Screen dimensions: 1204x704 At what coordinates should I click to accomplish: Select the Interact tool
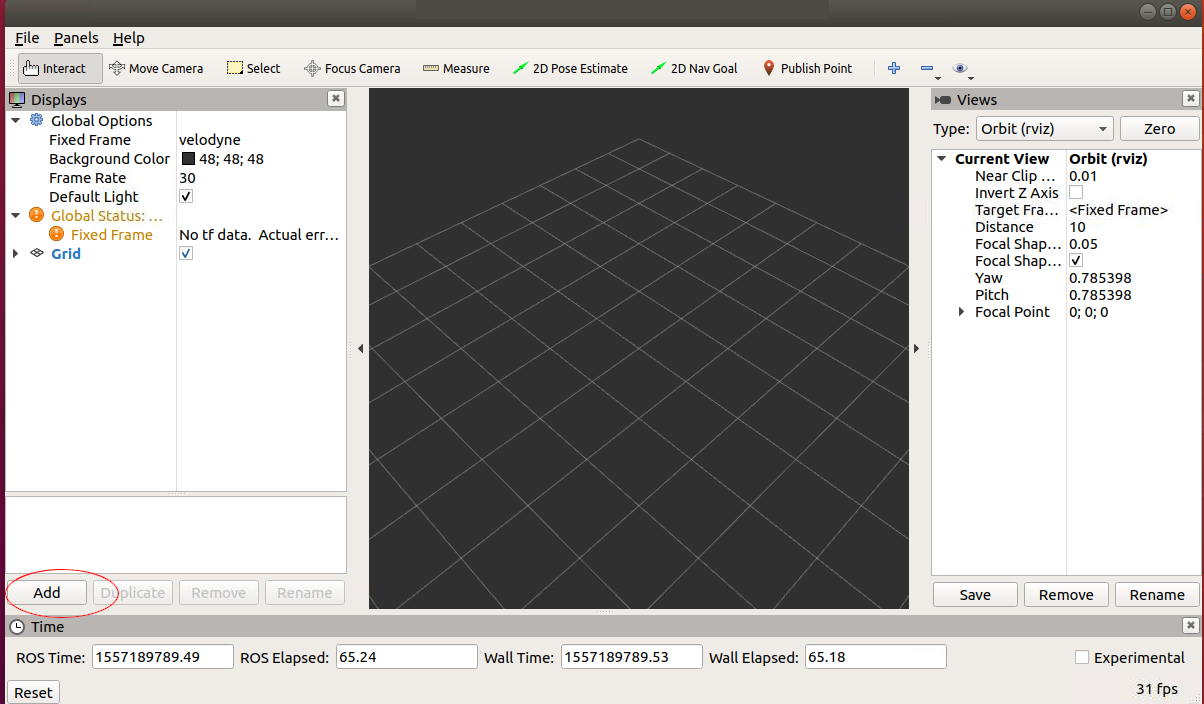pos(55,68)
